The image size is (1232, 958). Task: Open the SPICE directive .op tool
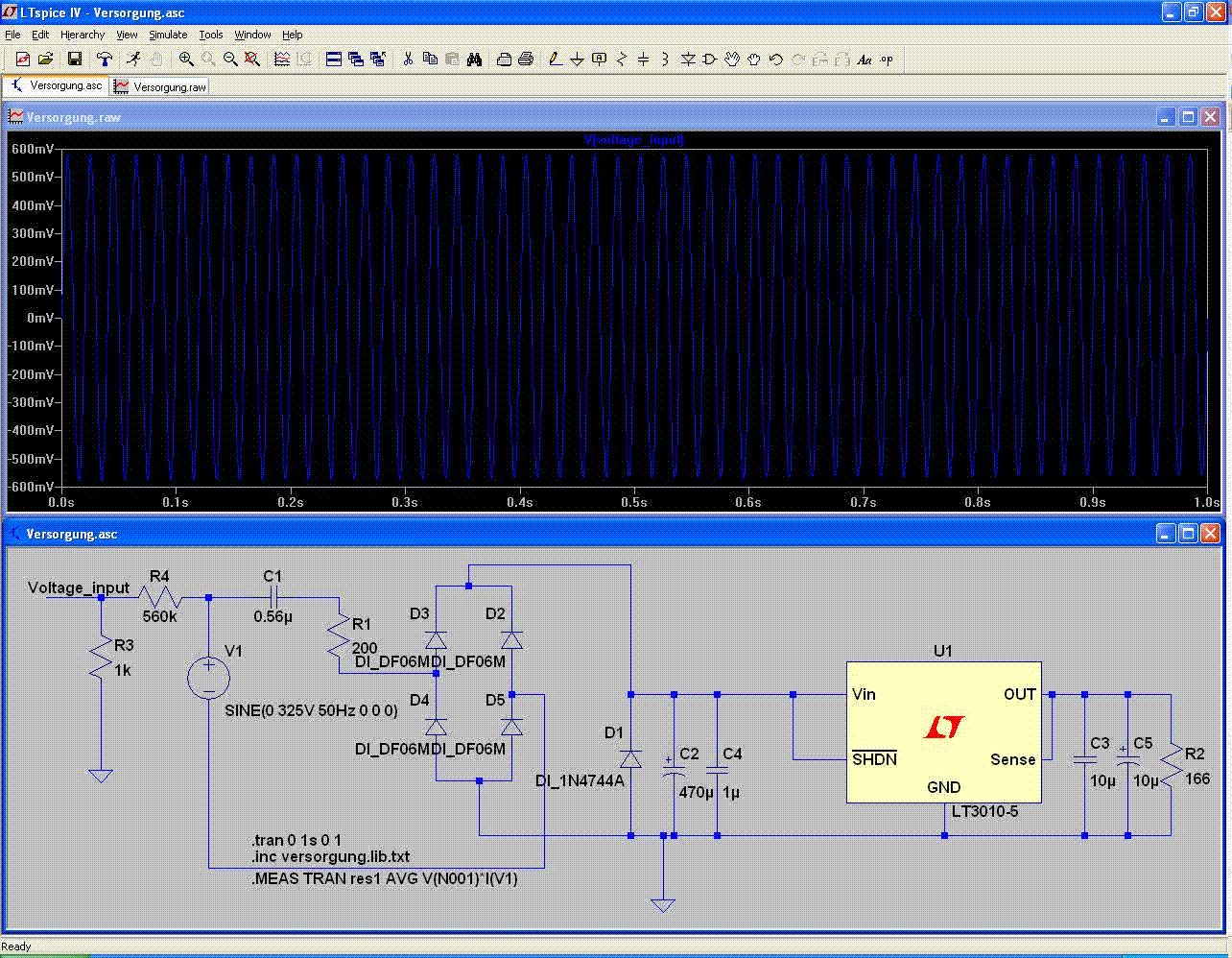887,60
